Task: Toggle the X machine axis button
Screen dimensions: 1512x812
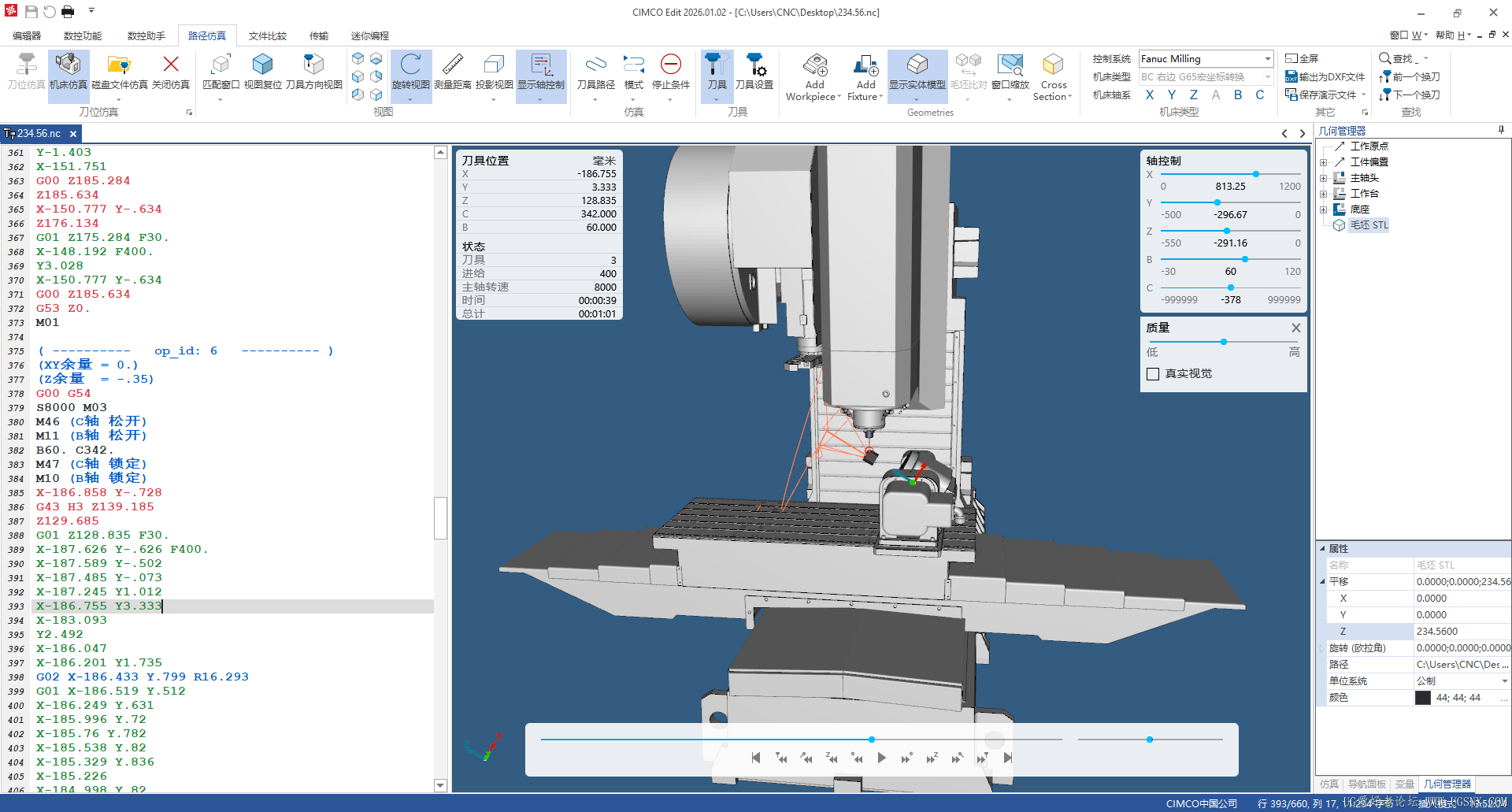Action: [1150, 95]
